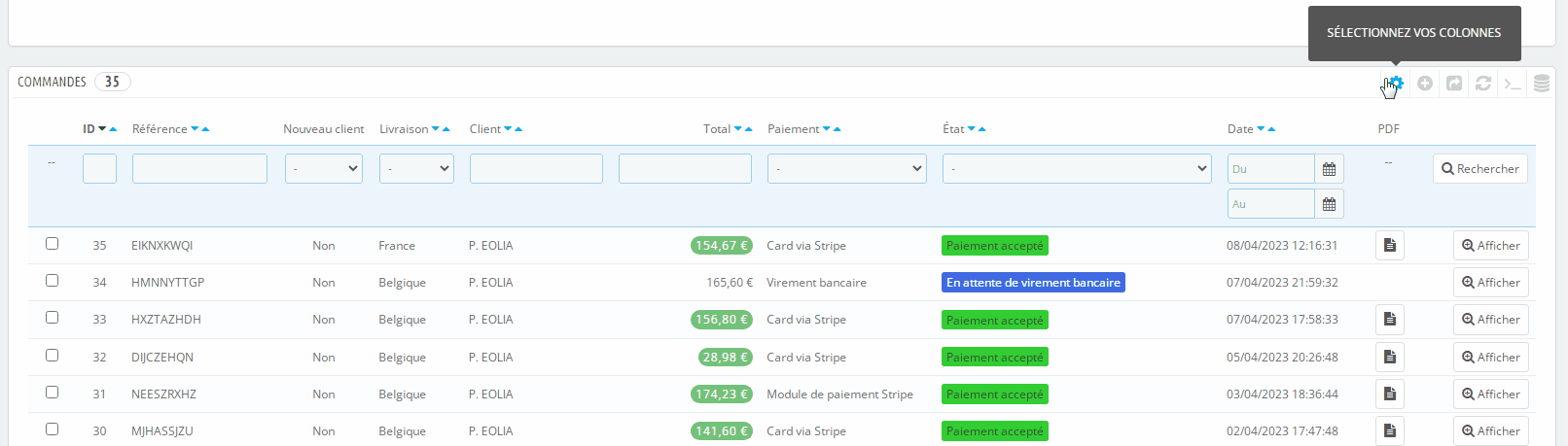1568x446 pixels.
Task: Focus the Référence filter input field
Action: coord(199,169)
